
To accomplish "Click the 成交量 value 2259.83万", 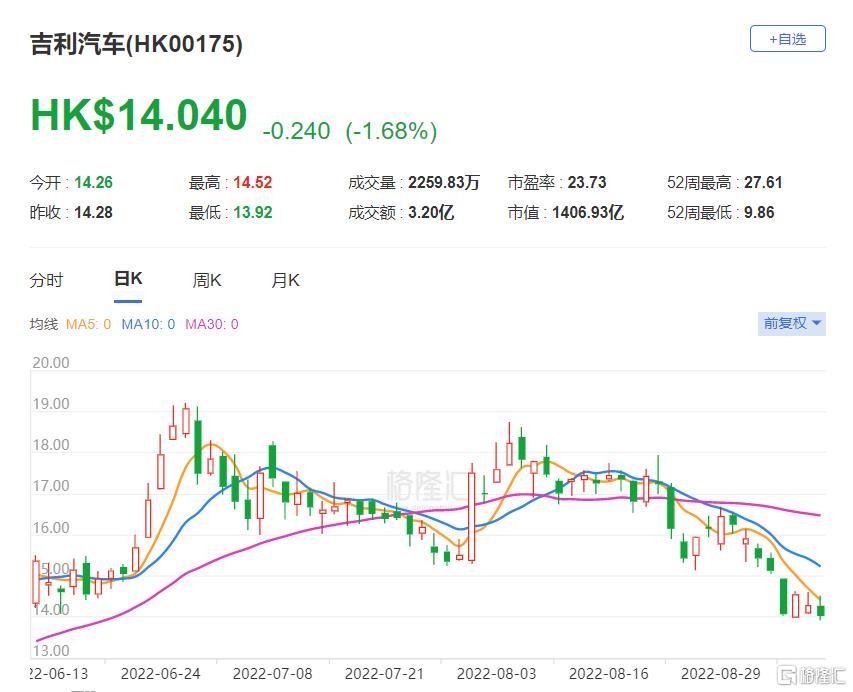I will click(444, 182).
